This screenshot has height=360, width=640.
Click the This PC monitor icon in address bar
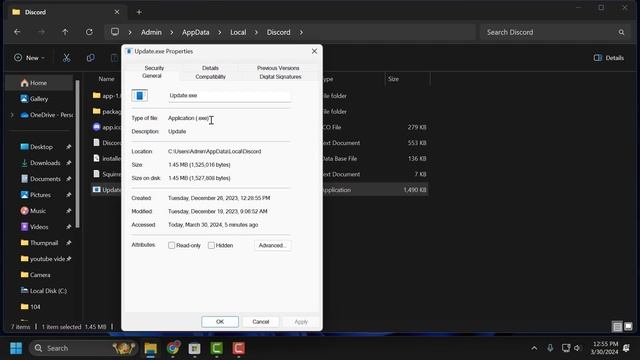click(115, 32)
